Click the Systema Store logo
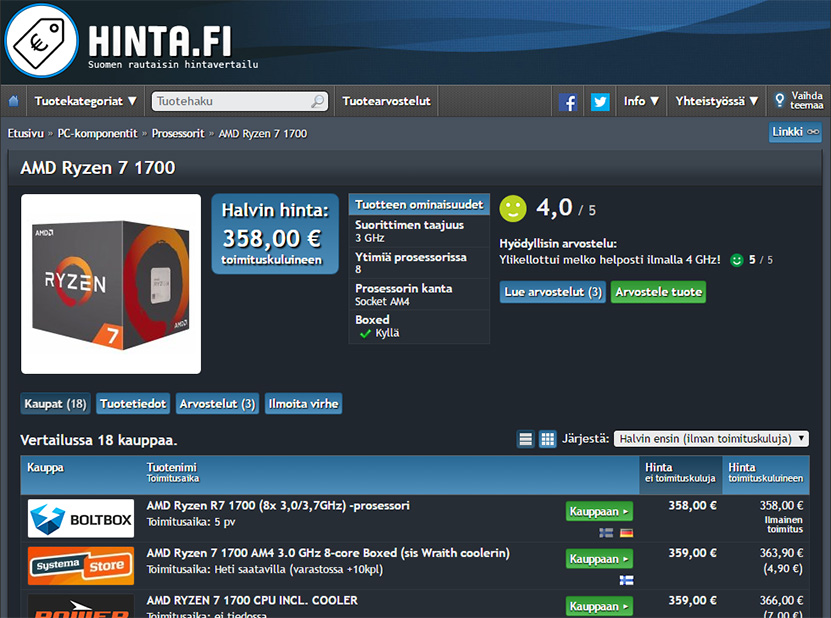Screen dimensions: 831x618 coord(81,566)
